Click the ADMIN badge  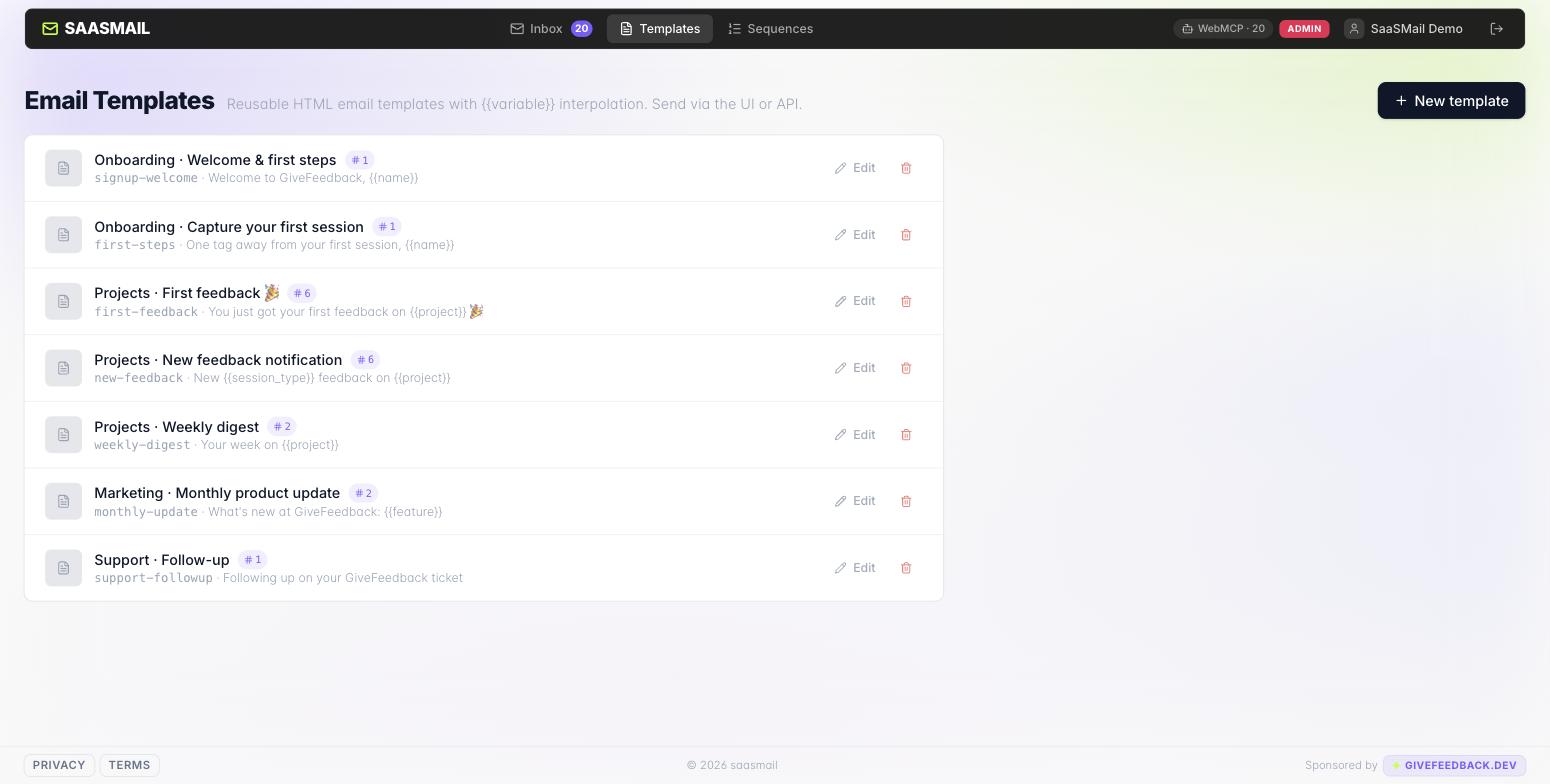click(1304, 29)
